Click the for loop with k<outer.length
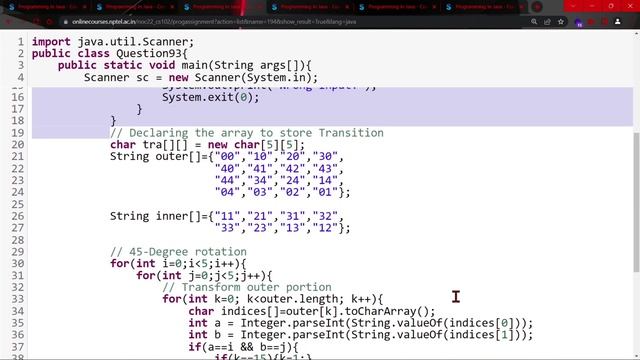This screenshot has width=640, height=360. tap(272, 299)
